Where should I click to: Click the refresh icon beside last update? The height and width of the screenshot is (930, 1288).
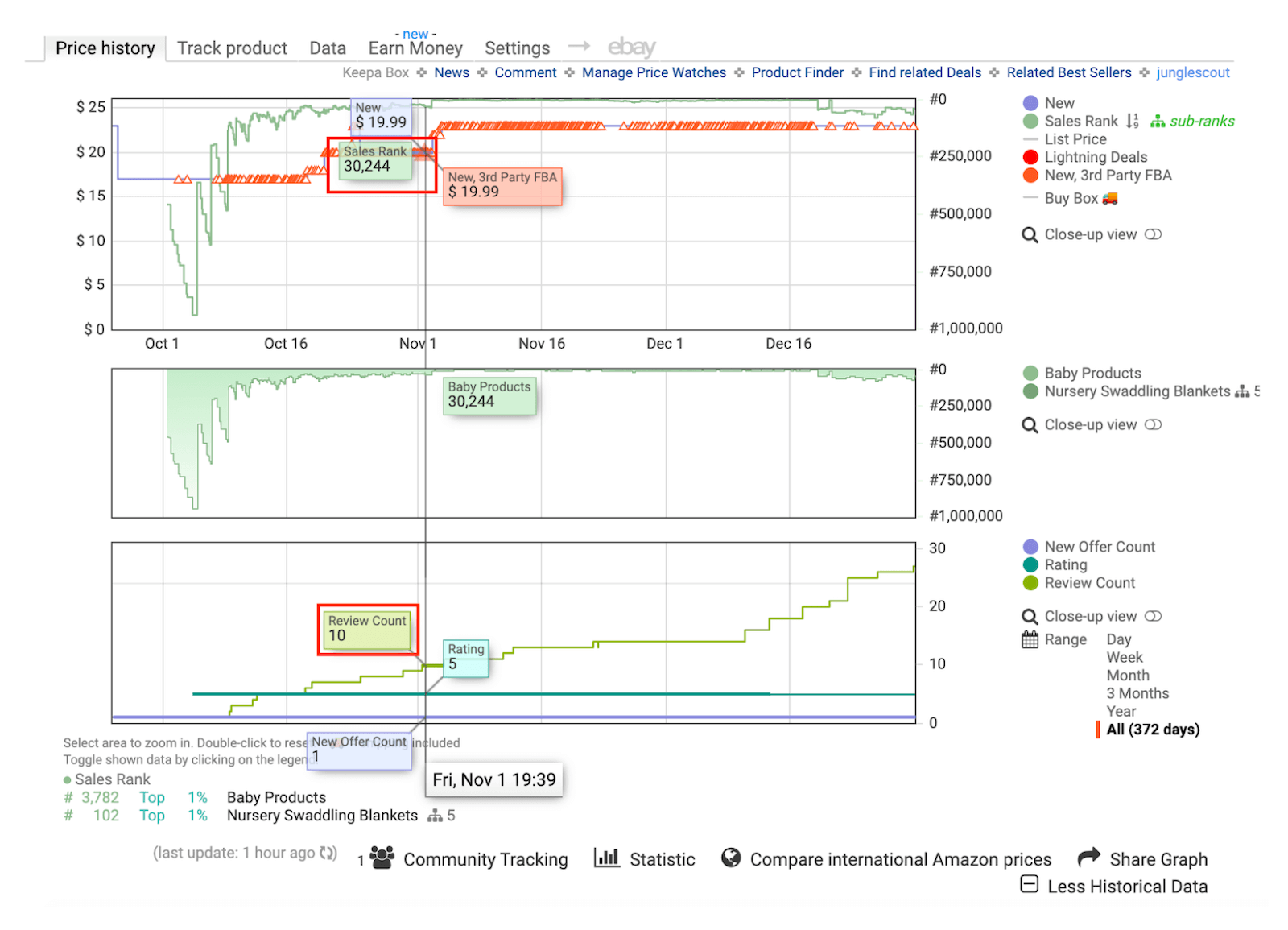(x=328, y=854)
